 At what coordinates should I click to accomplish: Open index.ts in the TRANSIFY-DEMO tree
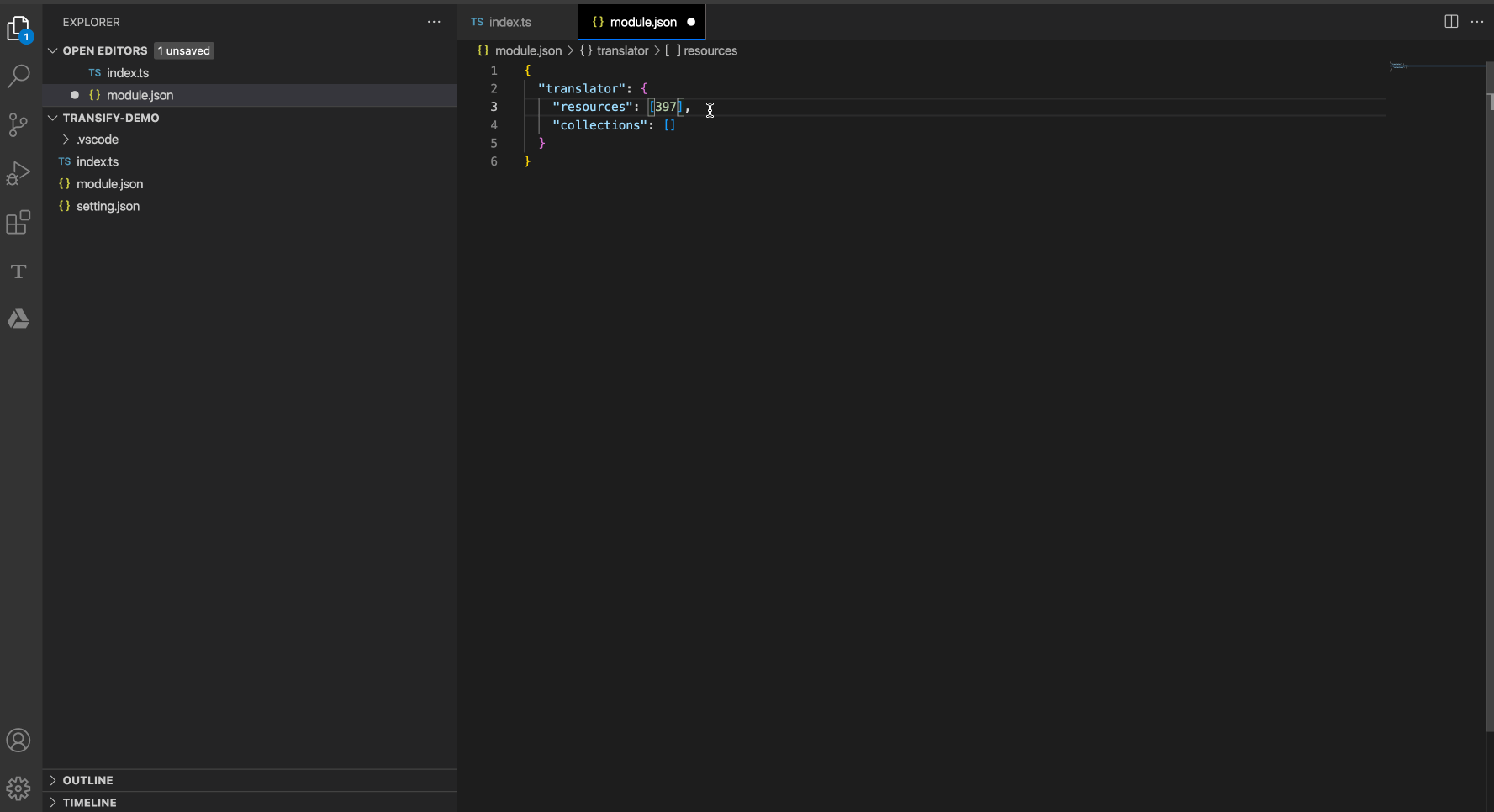point(251,161)
